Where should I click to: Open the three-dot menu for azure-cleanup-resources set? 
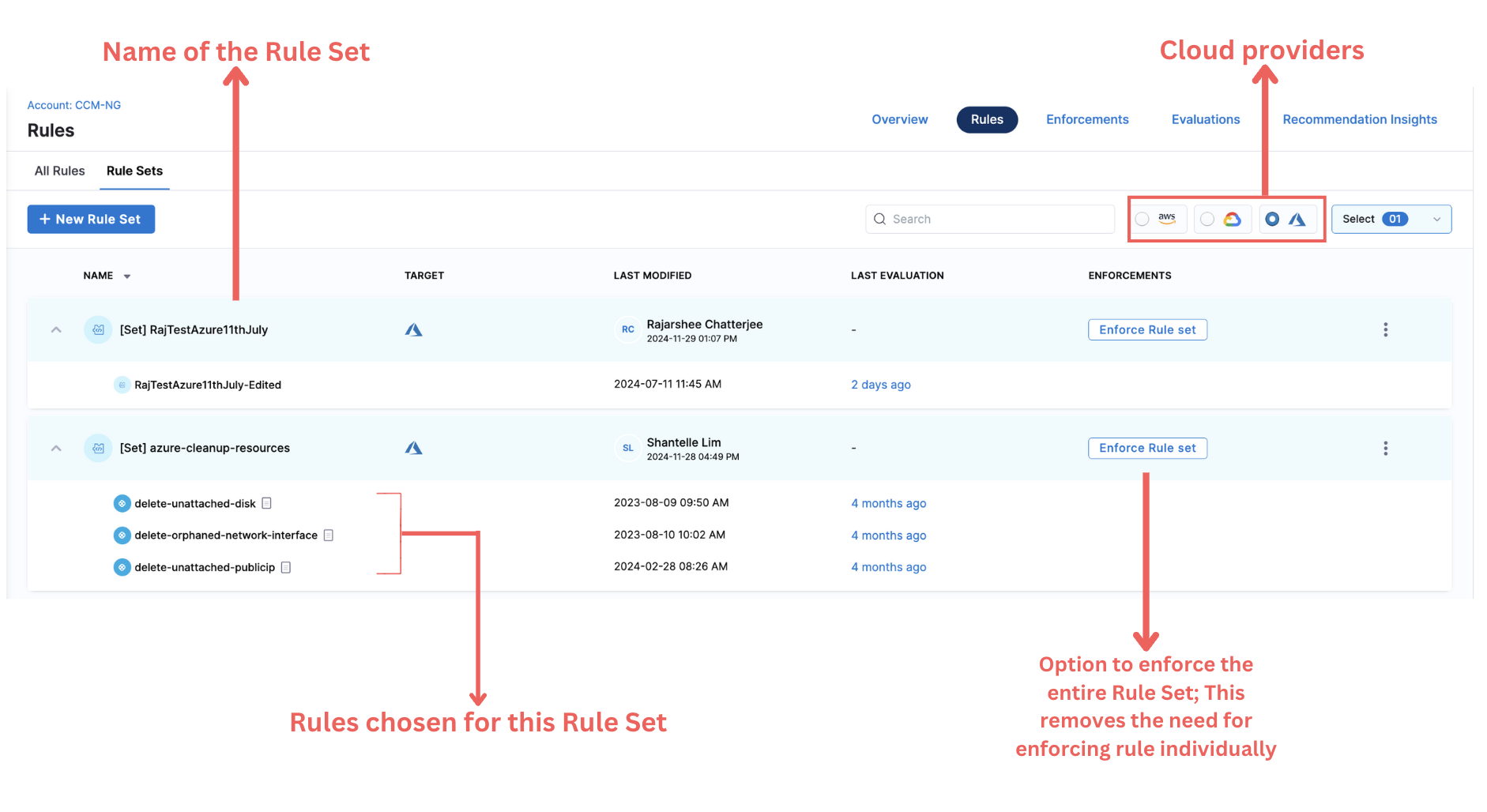(x=1385, y=448)
